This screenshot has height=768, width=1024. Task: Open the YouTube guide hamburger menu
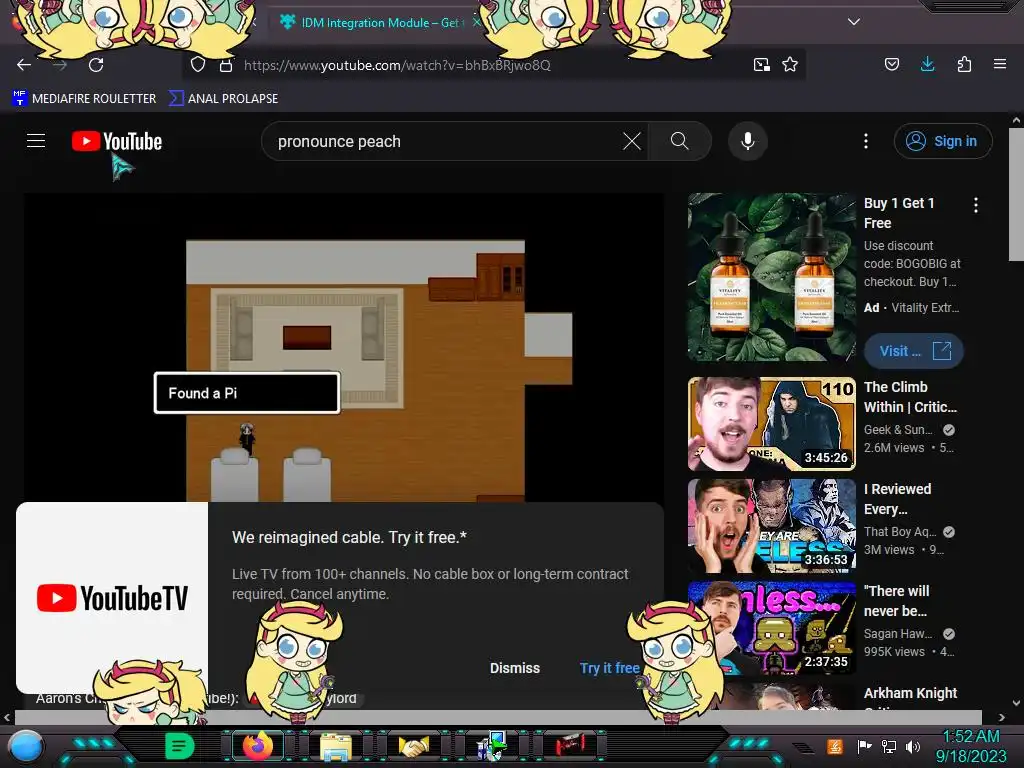click(36, 141)
